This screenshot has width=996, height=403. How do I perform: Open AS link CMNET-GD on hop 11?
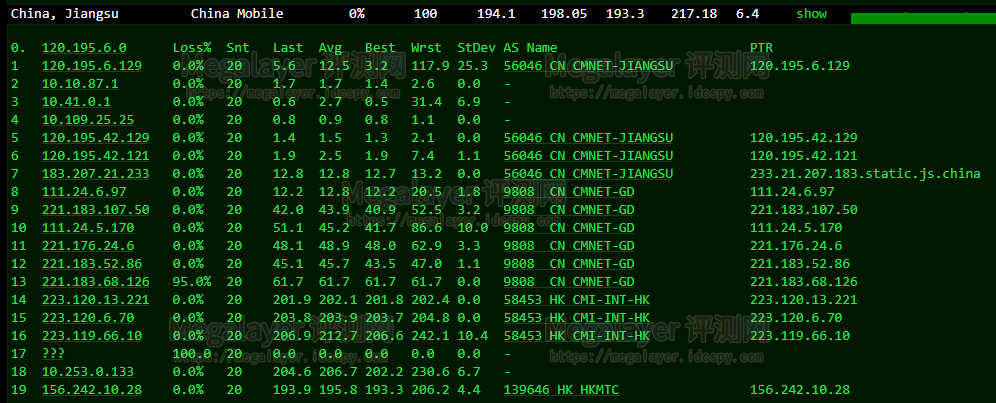click(569, 245)
